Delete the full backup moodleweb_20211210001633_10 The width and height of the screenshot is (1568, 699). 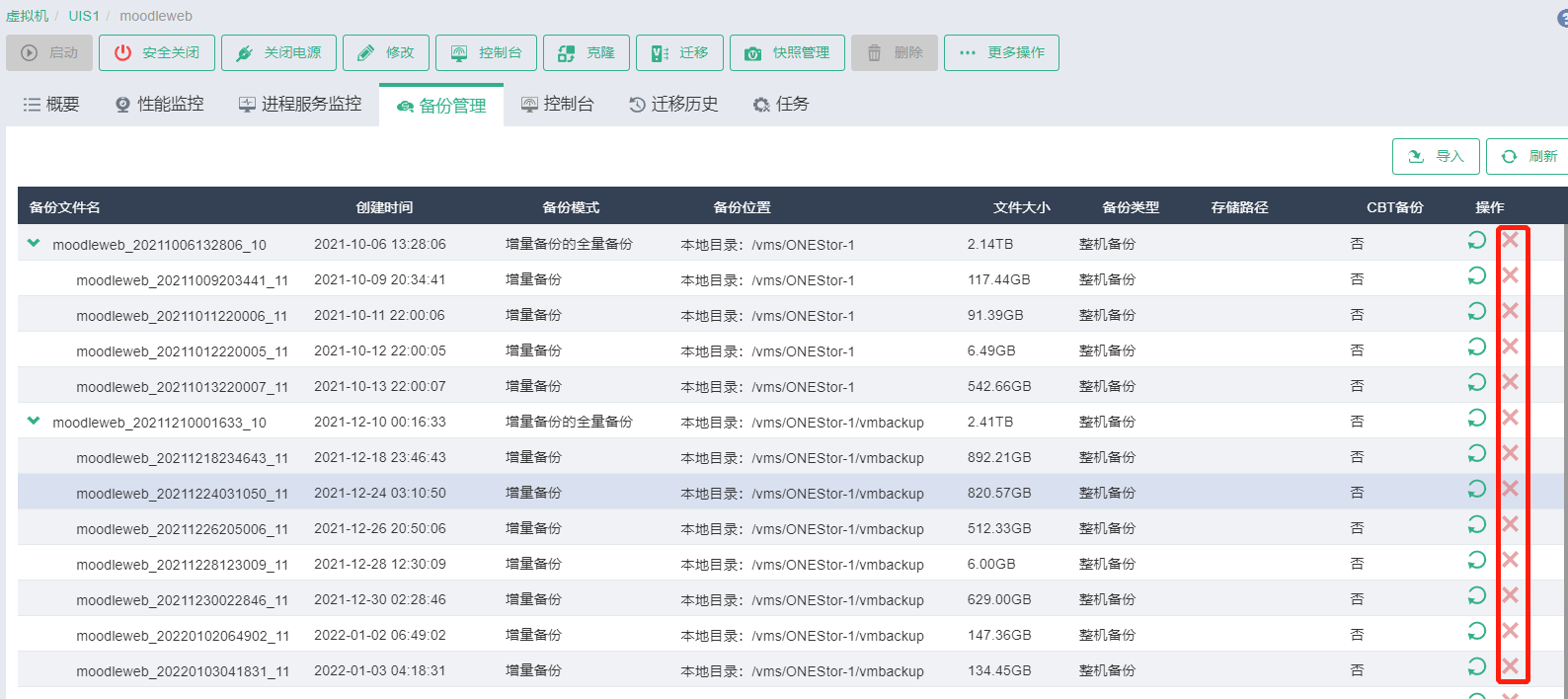[x=1510, y=418]
